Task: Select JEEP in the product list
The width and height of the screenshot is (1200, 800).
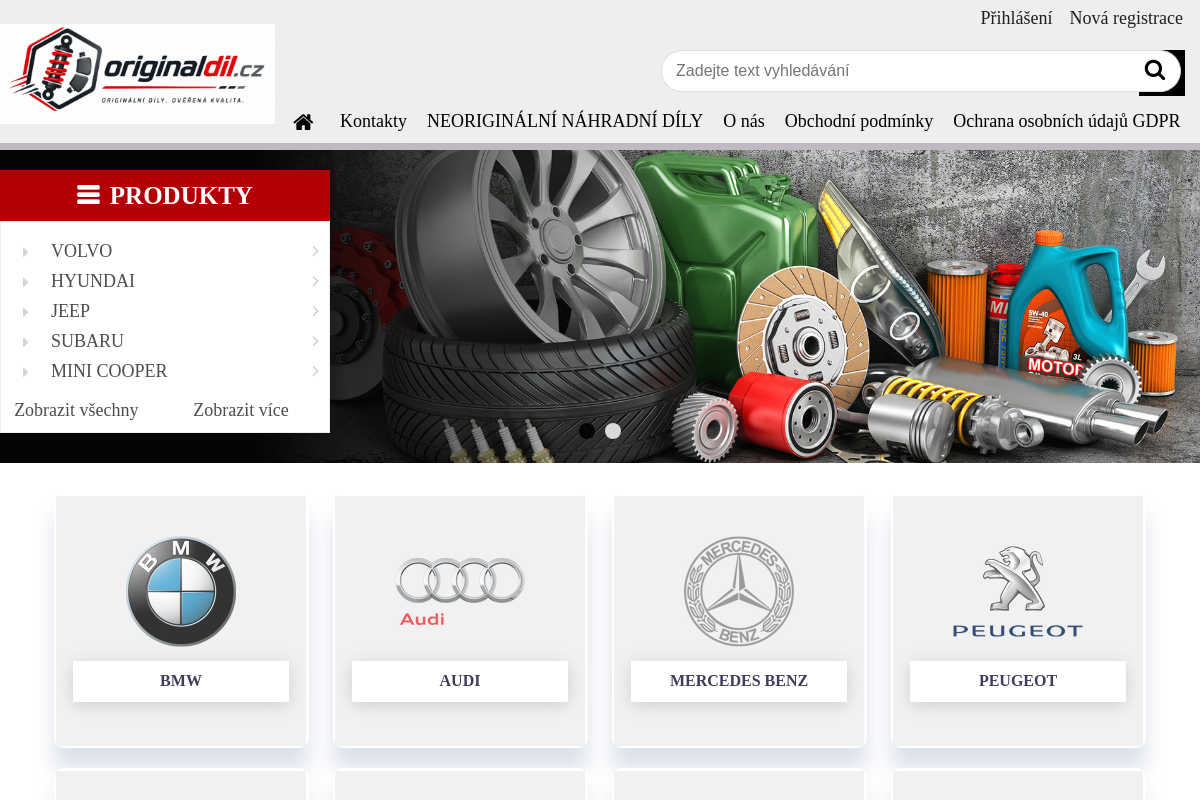Action: point(70,311)
